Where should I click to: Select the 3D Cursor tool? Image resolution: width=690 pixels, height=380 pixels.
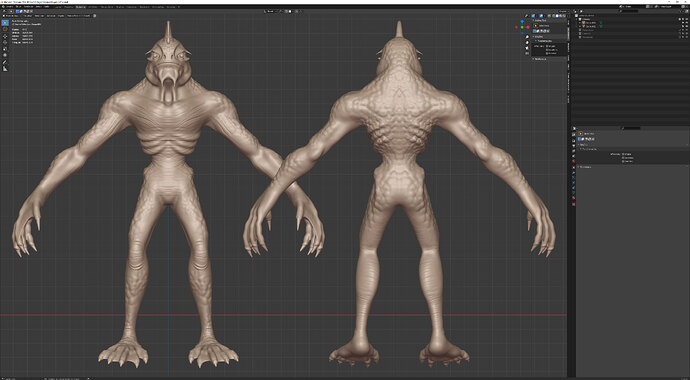5,29
